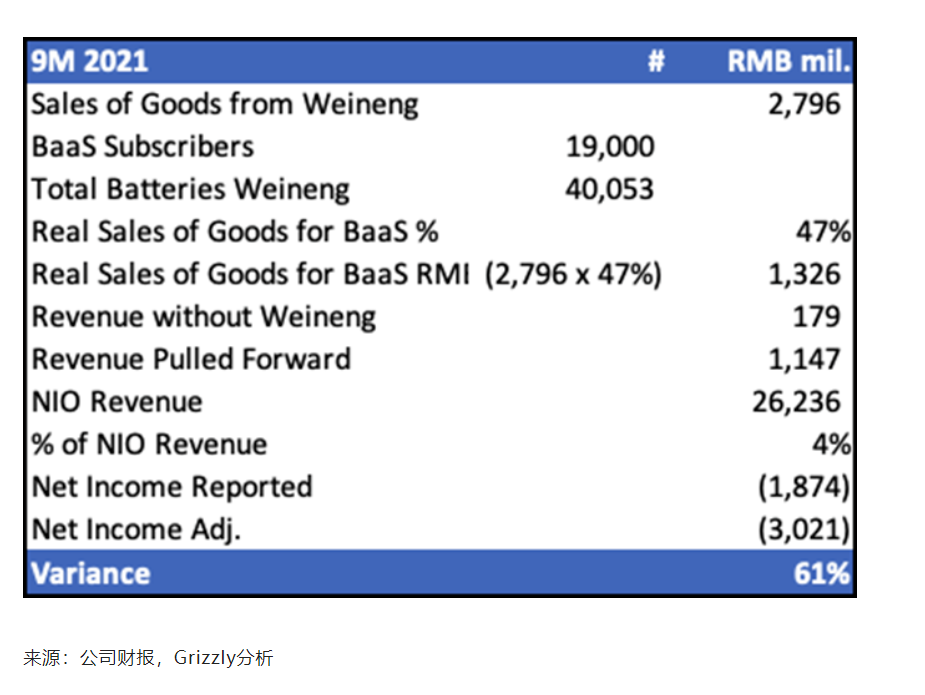The image size is (925, 695).
Task: Click the 'NIO Revenue' row label
Action: (117, 402)
